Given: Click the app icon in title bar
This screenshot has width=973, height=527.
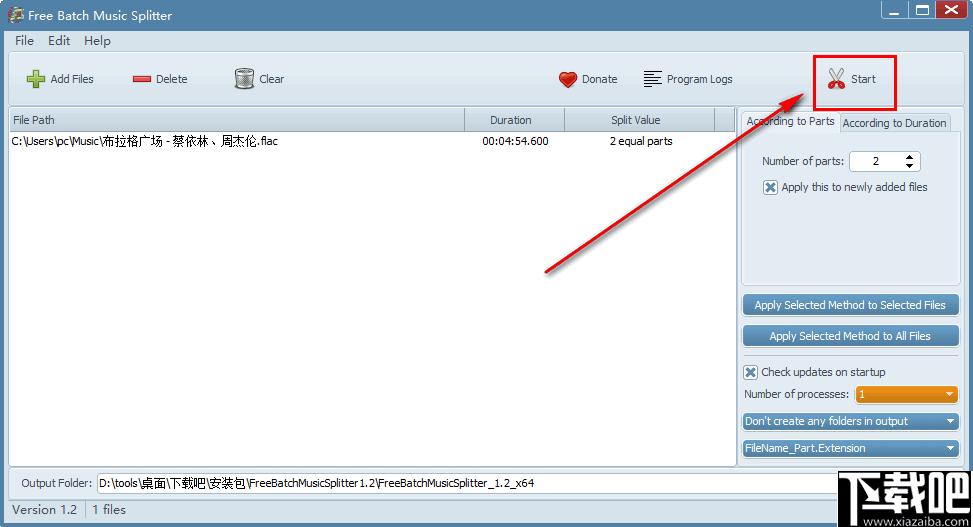Looking at the screenshot, I should pos(16,15).
